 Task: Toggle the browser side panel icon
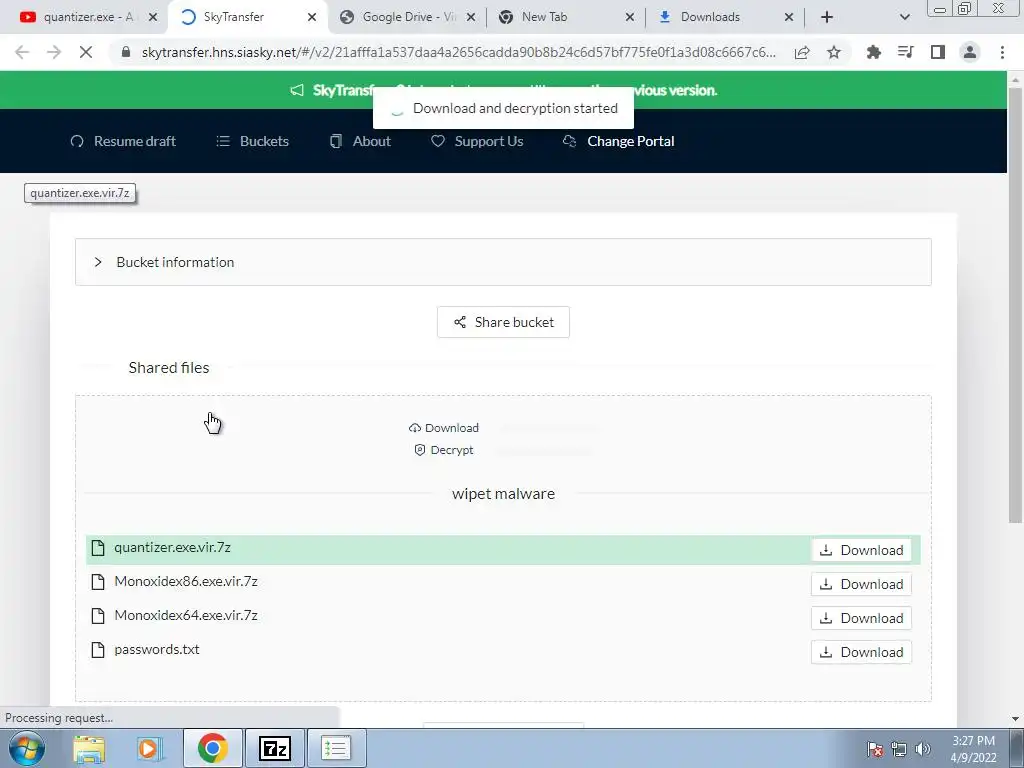[938, 52]
